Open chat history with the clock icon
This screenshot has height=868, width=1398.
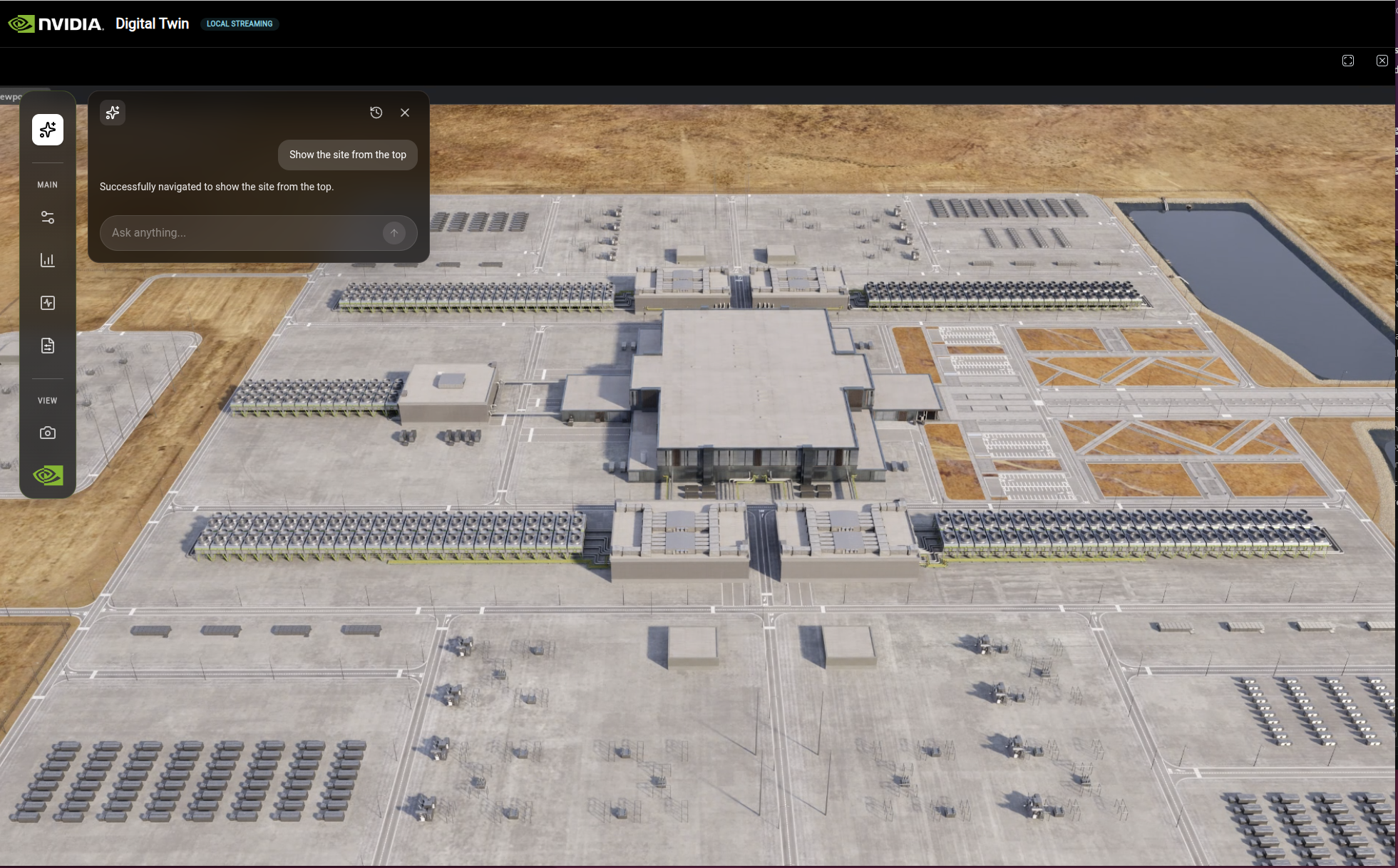(x=376, y=113)
